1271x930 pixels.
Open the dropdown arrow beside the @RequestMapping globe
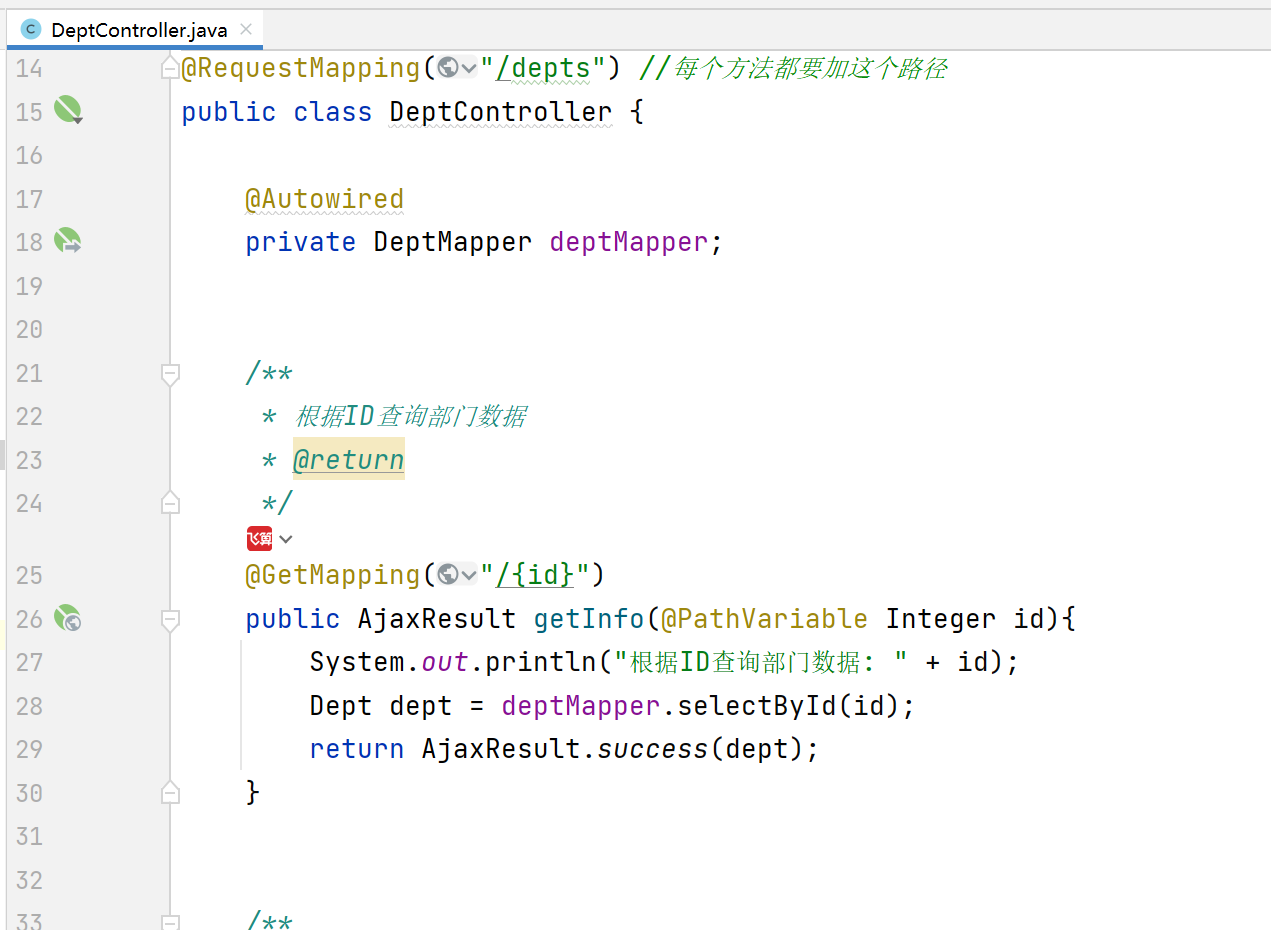[x=468, y=69]
